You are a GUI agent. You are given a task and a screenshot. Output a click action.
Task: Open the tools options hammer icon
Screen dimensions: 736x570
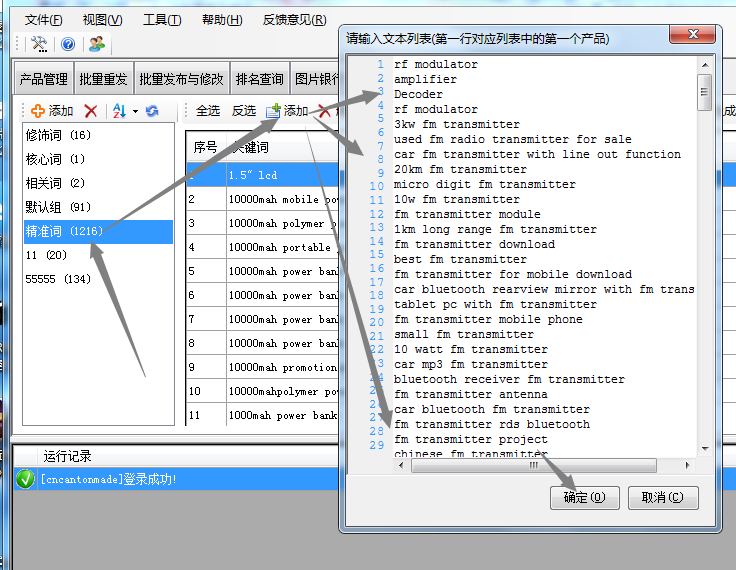click(39, 44)
